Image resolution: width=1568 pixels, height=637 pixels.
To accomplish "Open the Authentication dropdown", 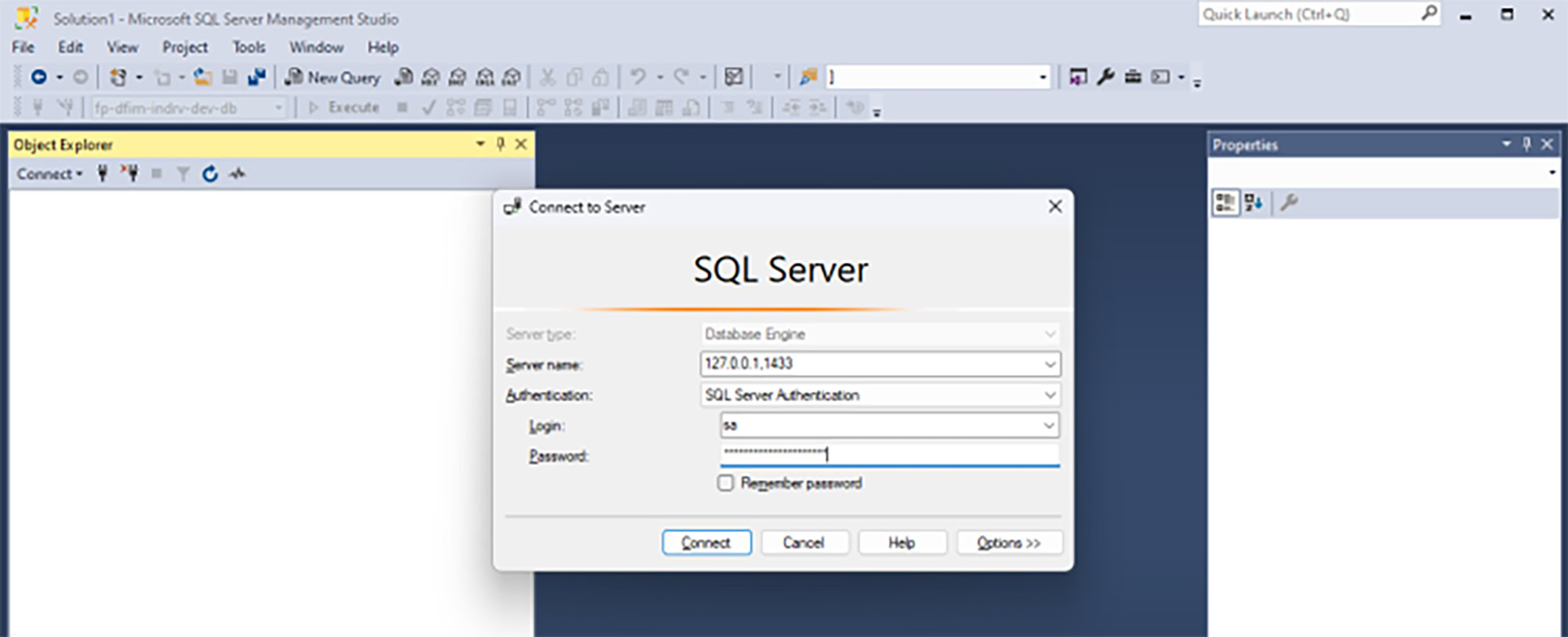I will (x=1050, y=395).
